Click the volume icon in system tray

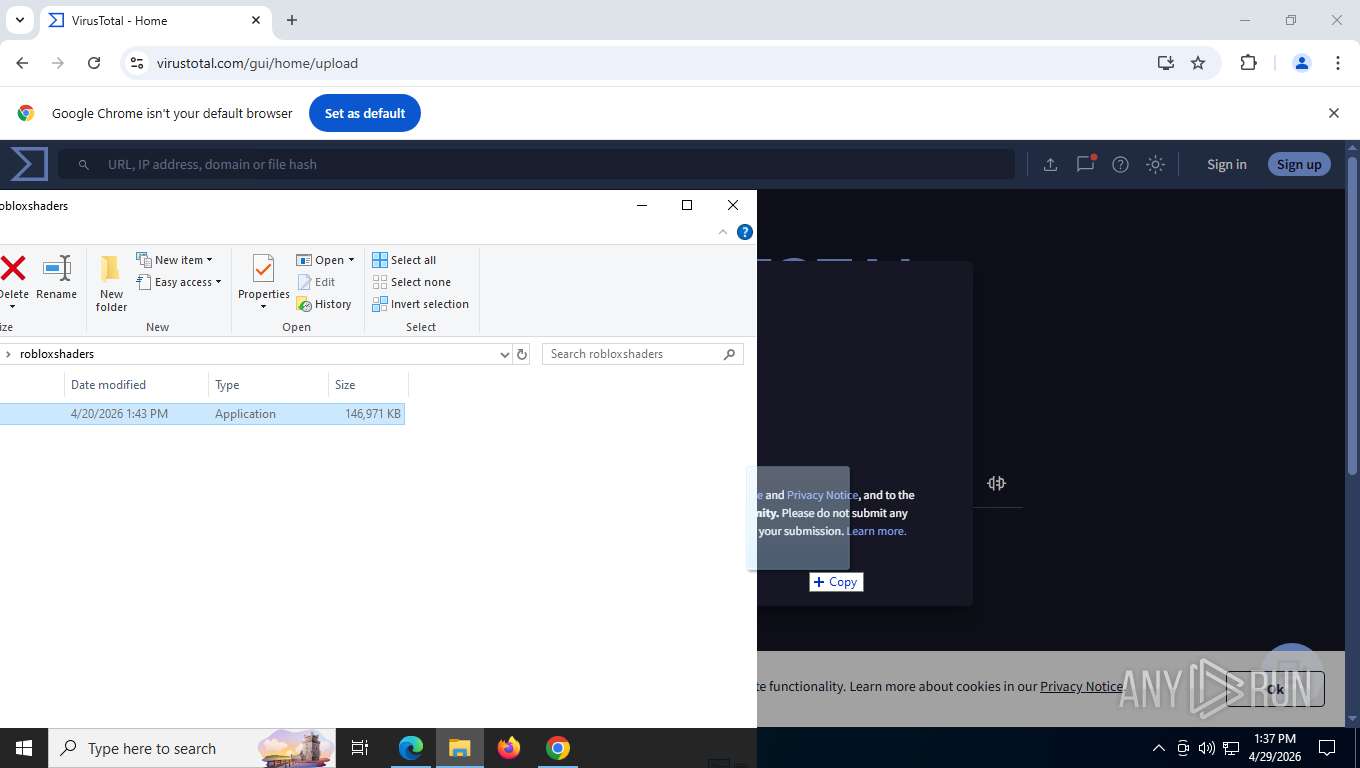[x=1206, y=748]
